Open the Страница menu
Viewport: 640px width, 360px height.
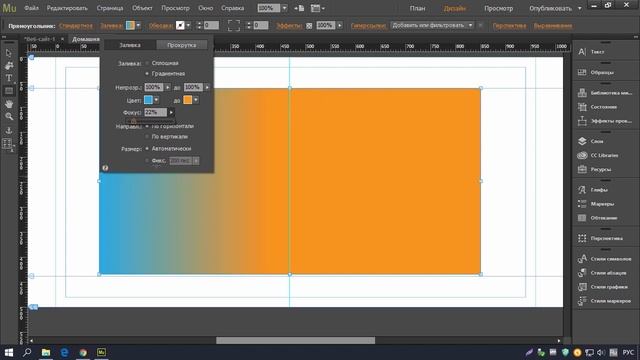[110, 8]
